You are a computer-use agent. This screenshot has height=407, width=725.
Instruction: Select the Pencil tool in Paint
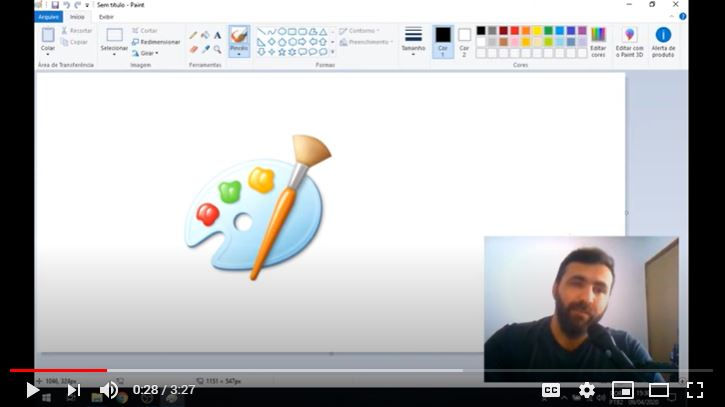[193, 36]
